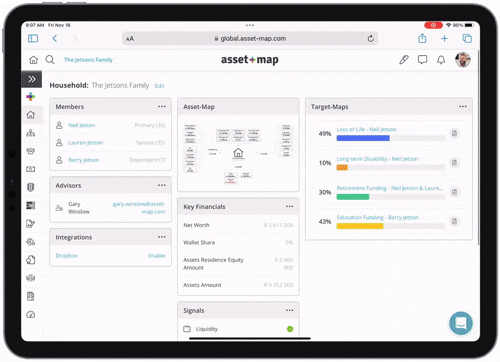Focus the global.asset-map.com address bar
Screen dimensions: 500x362
250,39
